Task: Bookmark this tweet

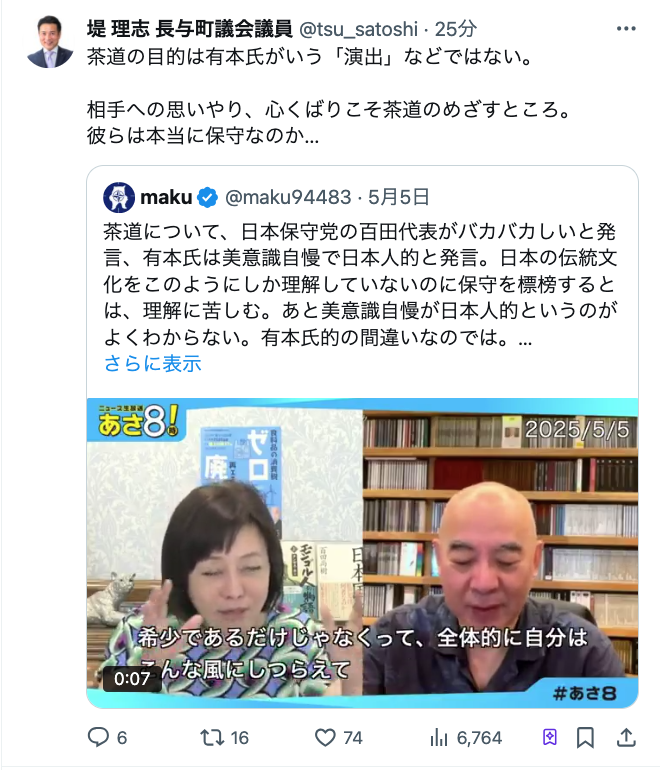Action: click(585, 737)
